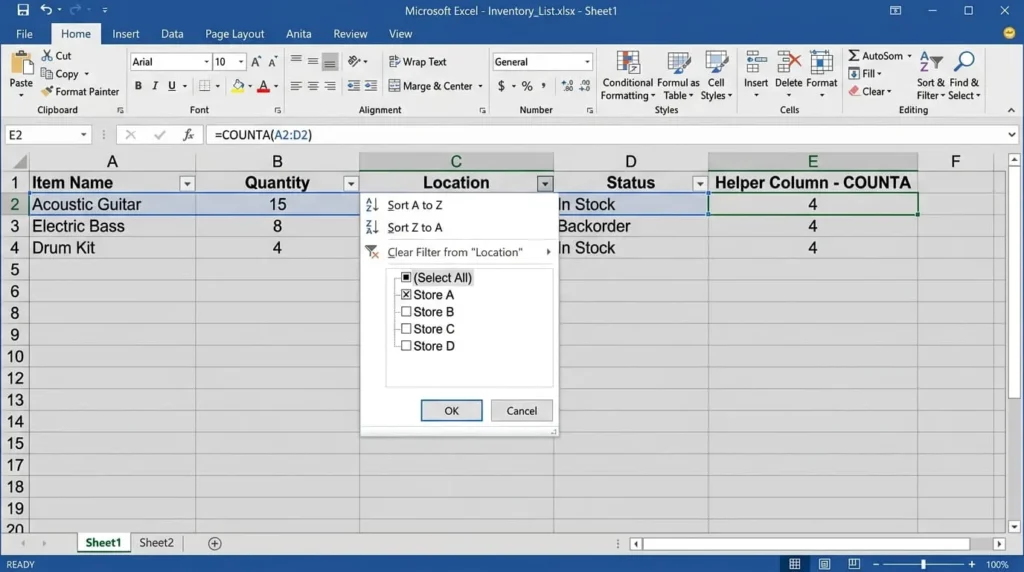The image size is (1024, 572).
Task: Click the insert function fx icon
Action: tap(188, 135)
